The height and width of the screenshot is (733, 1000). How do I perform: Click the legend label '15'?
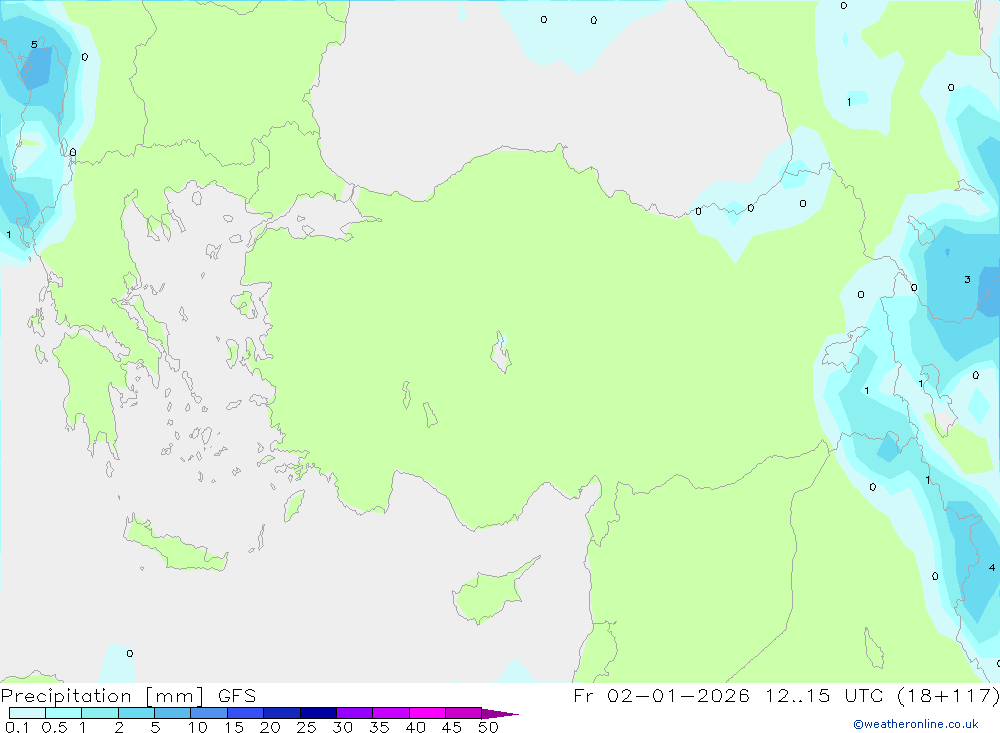(x=234, y=727)
